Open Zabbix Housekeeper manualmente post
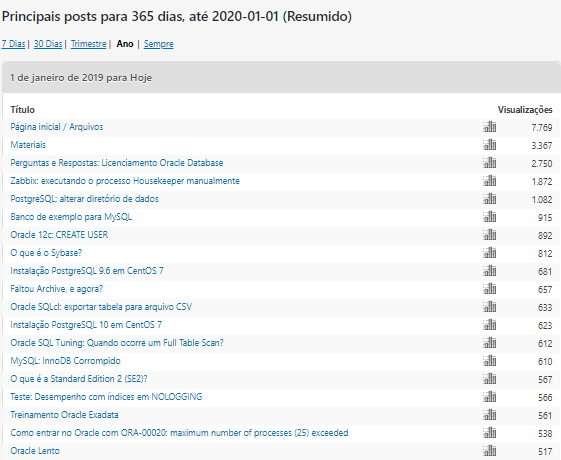This screenshot has height=460, width=561. tap(125, 181)
